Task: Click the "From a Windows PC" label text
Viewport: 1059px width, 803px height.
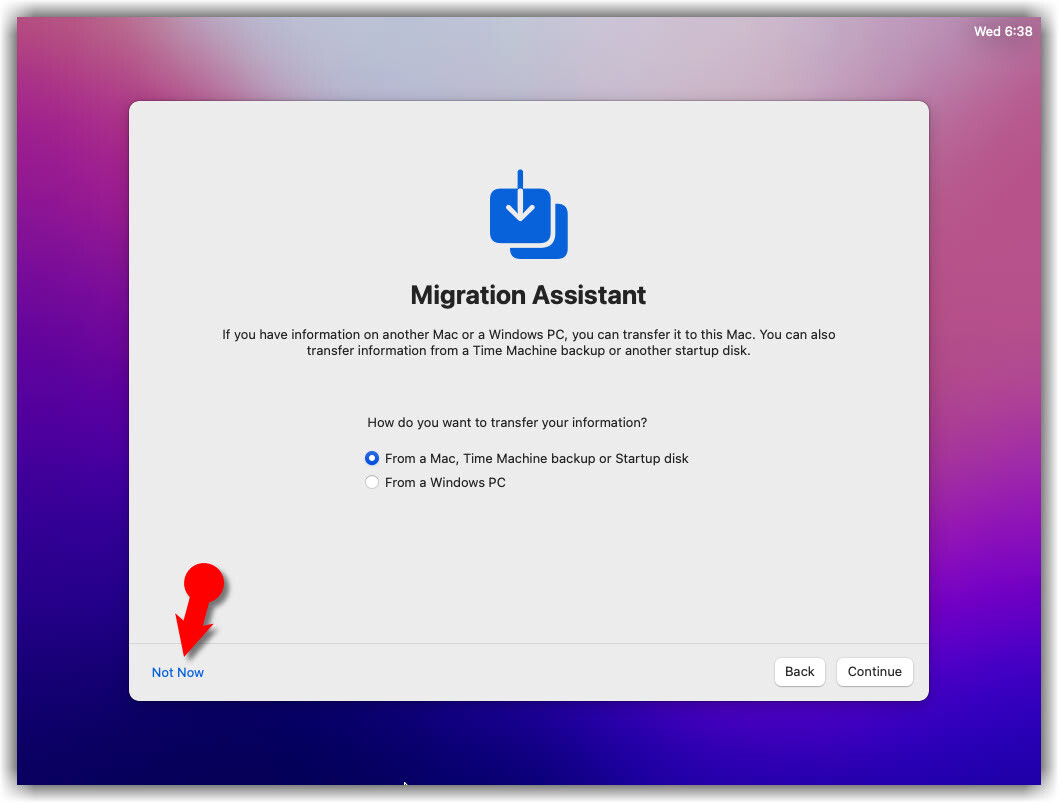Action: pos(445,483)
